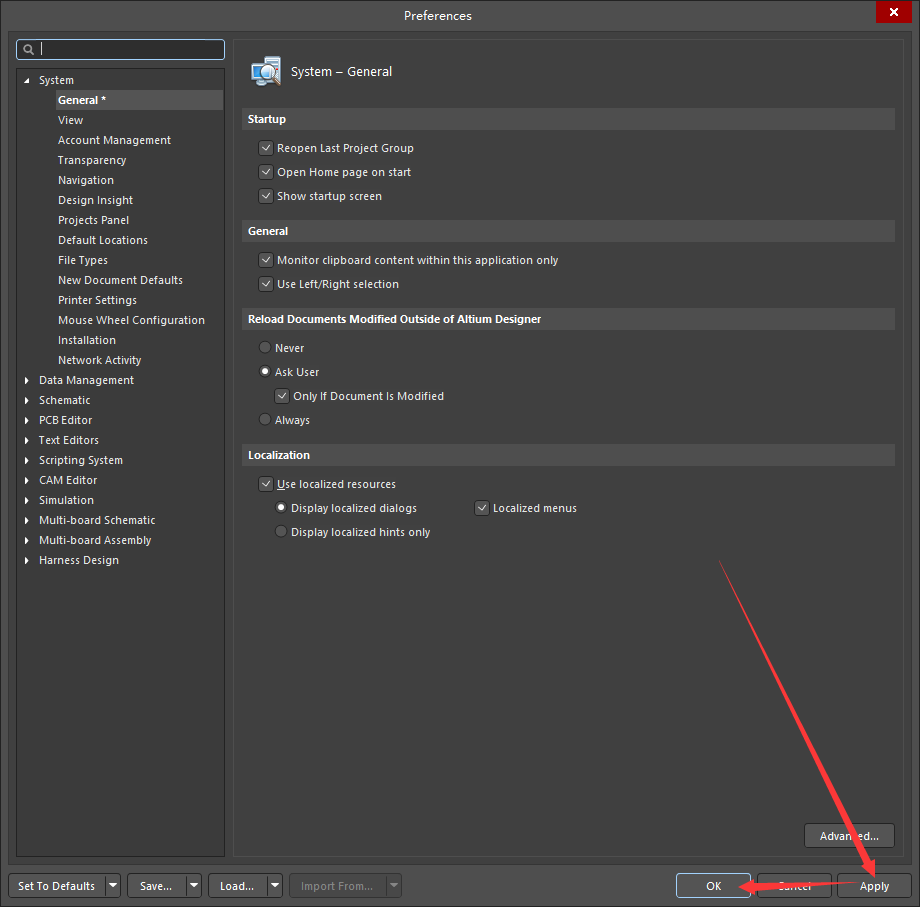Open Set To Defaults dropdown arrow

pos(113,885)
